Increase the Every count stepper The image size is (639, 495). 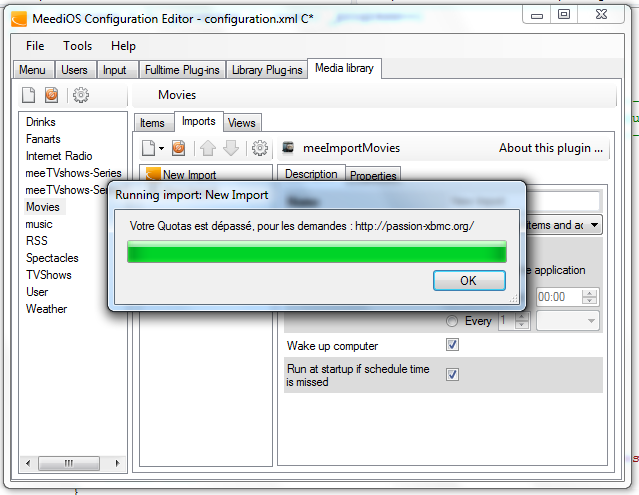tap(522, 316)
